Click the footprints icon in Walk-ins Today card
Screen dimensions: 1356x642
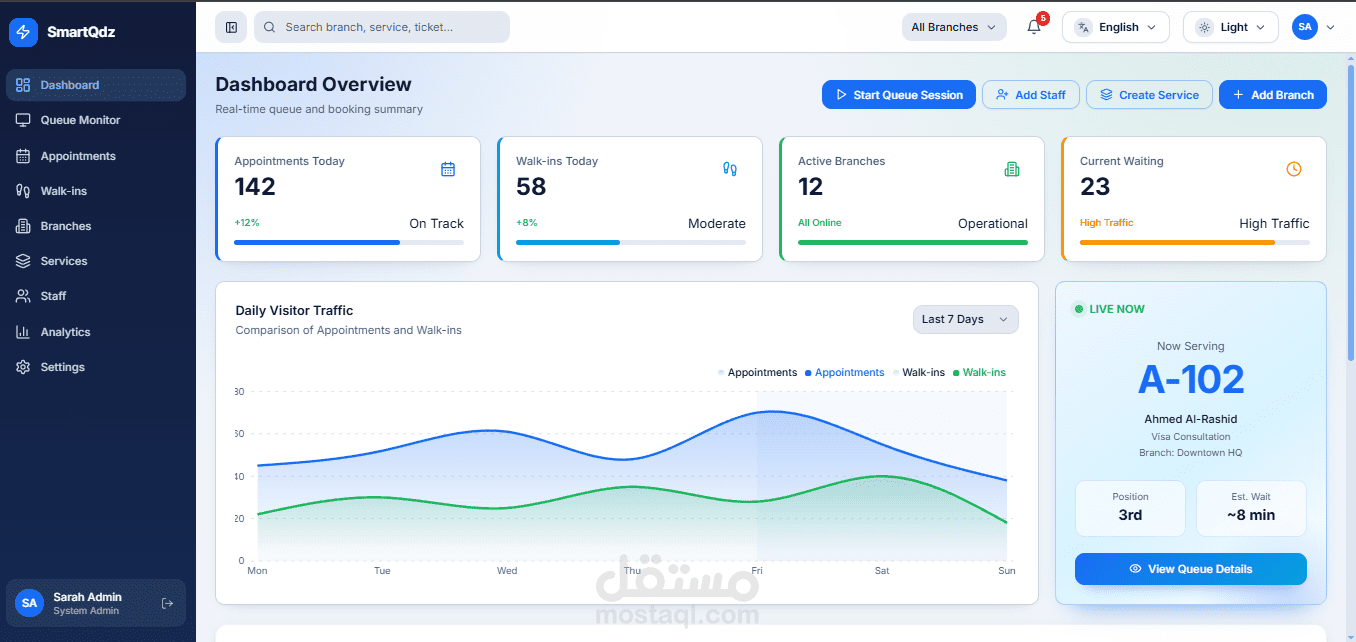tap(730, 169)
